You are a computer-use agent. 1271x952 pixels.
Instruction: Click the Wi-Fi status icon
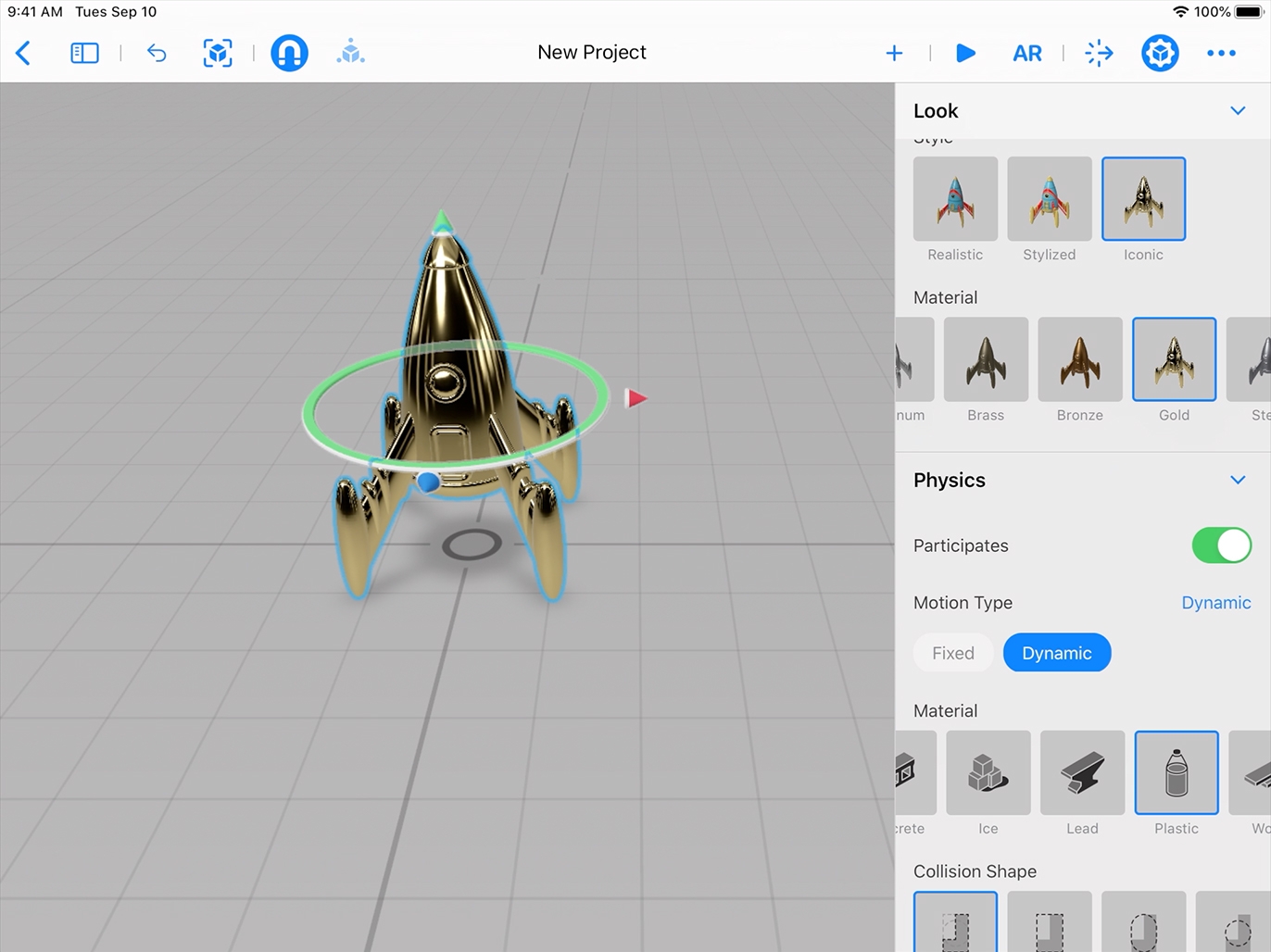pos(1180,12)
